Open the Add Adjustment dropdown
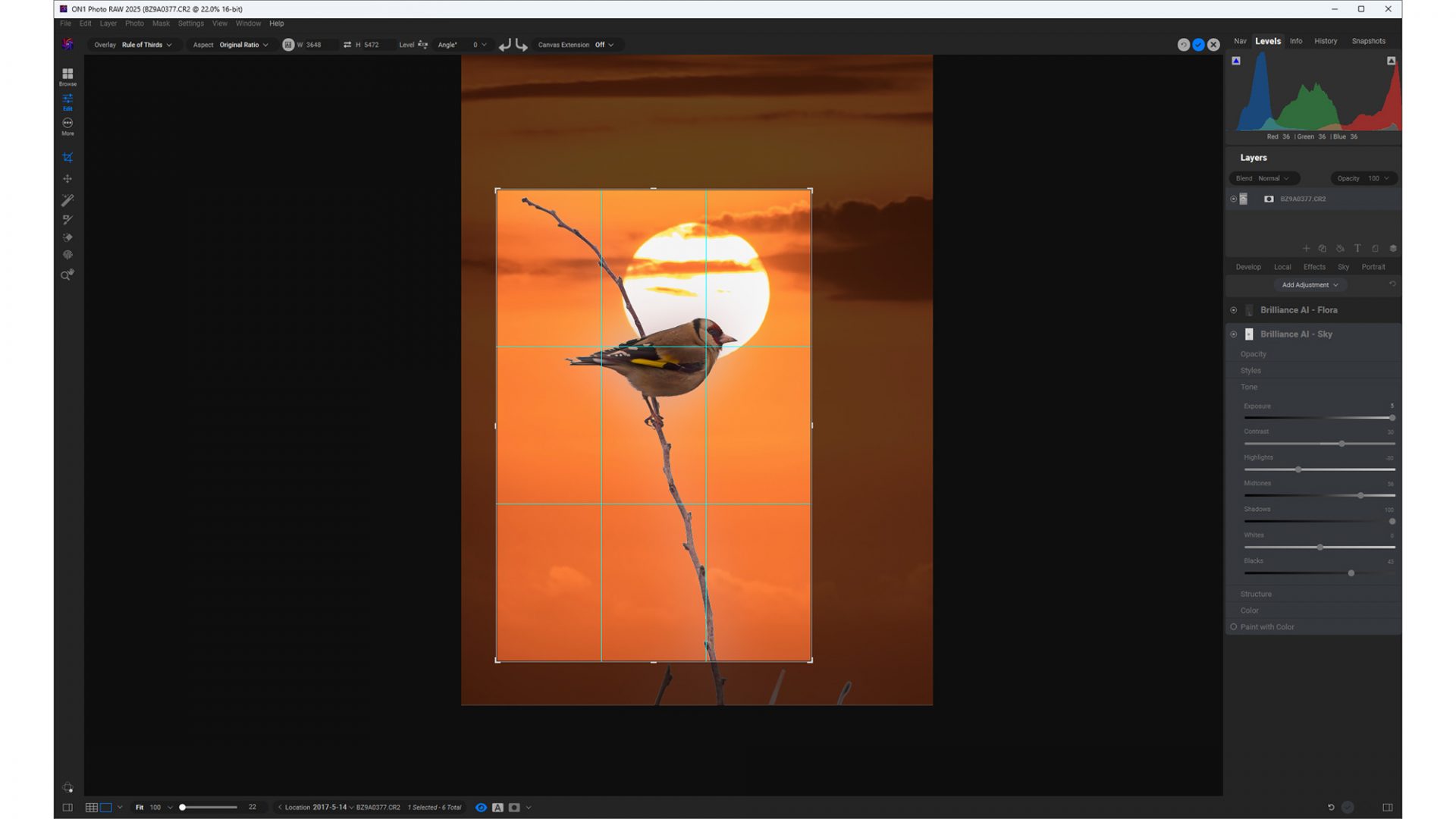The height and width of the screenshot is (819, 1456). click(1310, 285)
